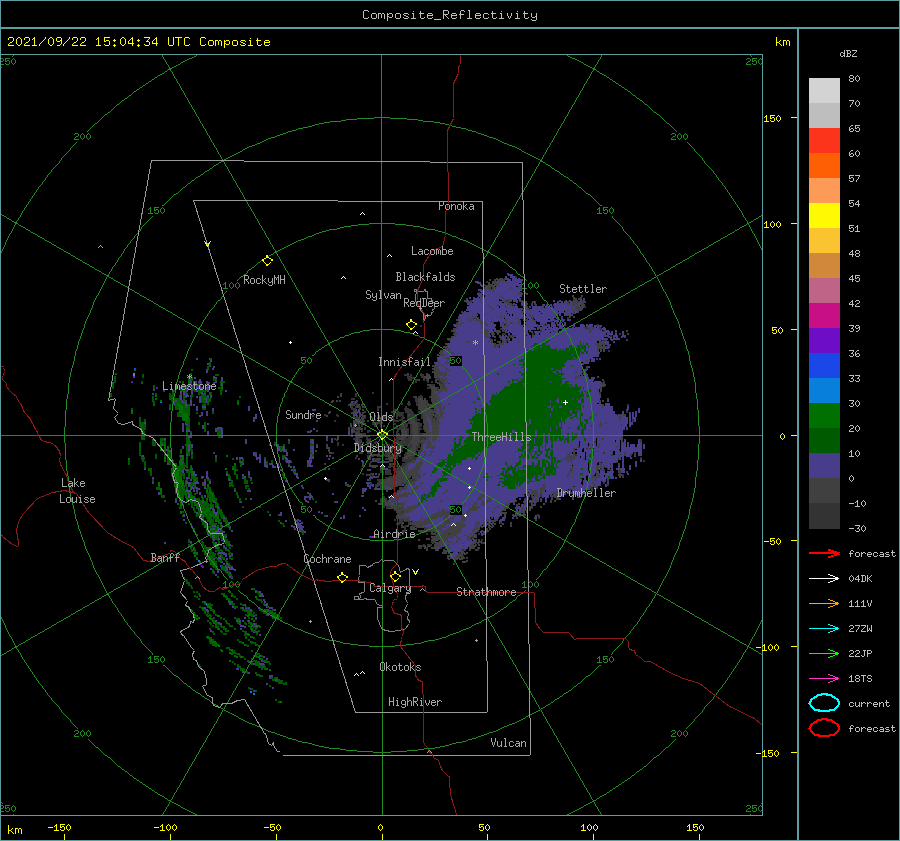Click the Calgary city label

(390, 588)
